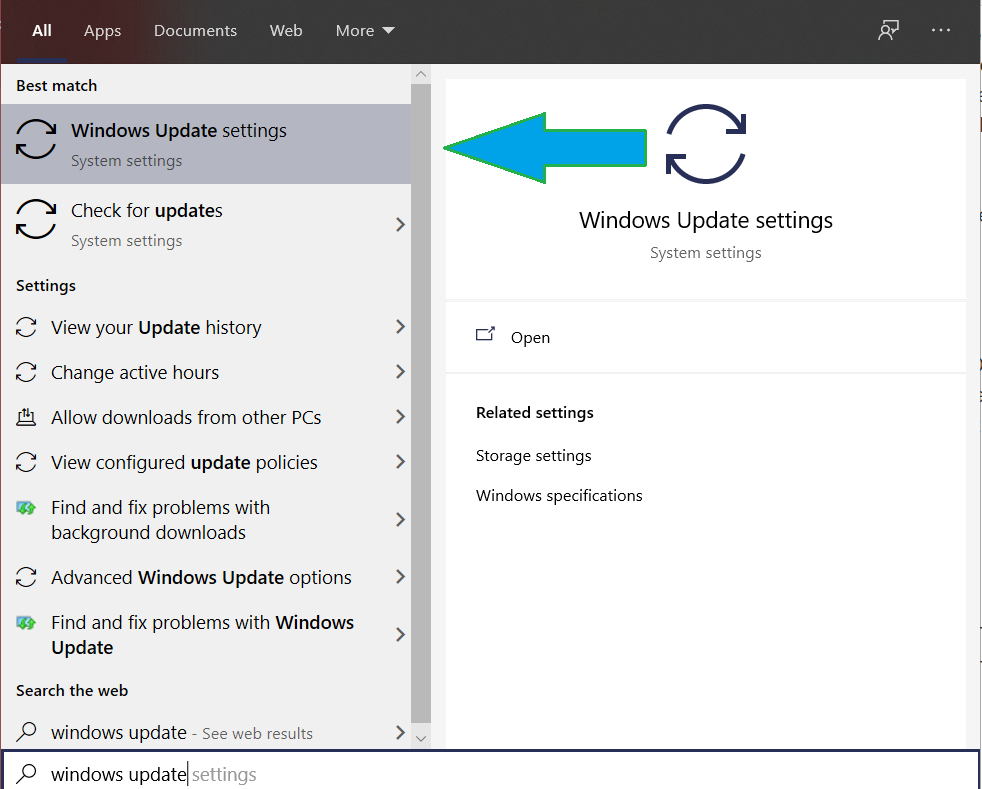Click the troubleshooter icon for background downloads
Image resolution: width=982 pixels, height=789 pixels.
point(26,508)
